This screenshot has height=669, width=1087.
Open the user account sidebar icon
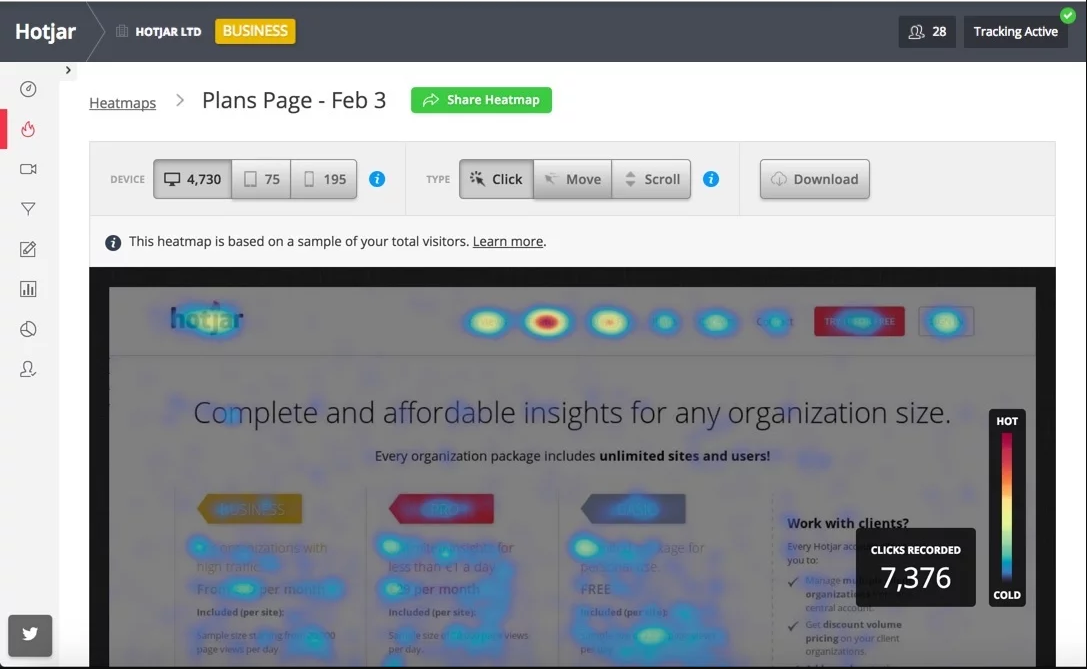pyautogui.click(x=28, y=369)
